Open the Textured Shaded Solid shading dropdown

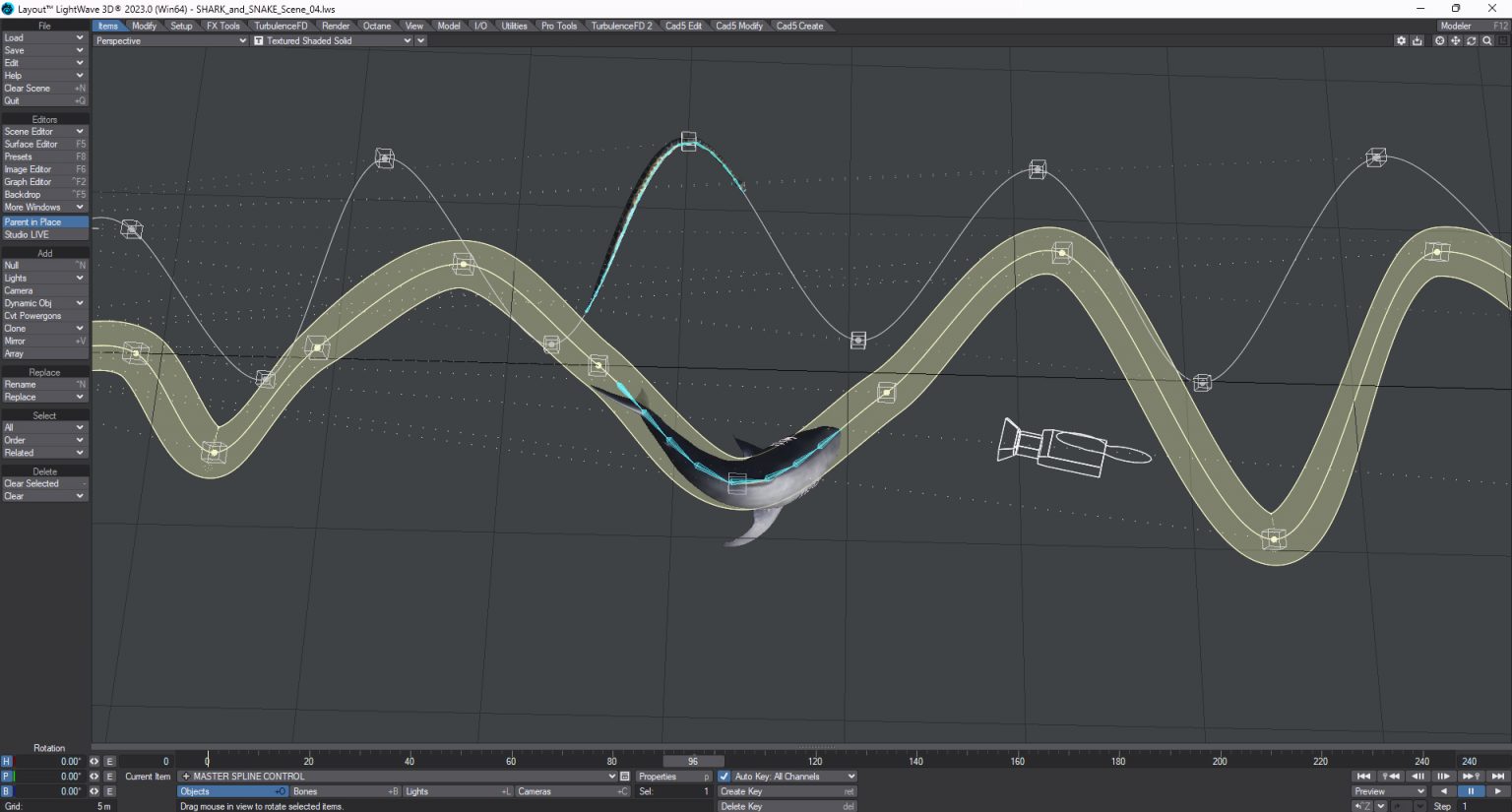pos(335,40)
